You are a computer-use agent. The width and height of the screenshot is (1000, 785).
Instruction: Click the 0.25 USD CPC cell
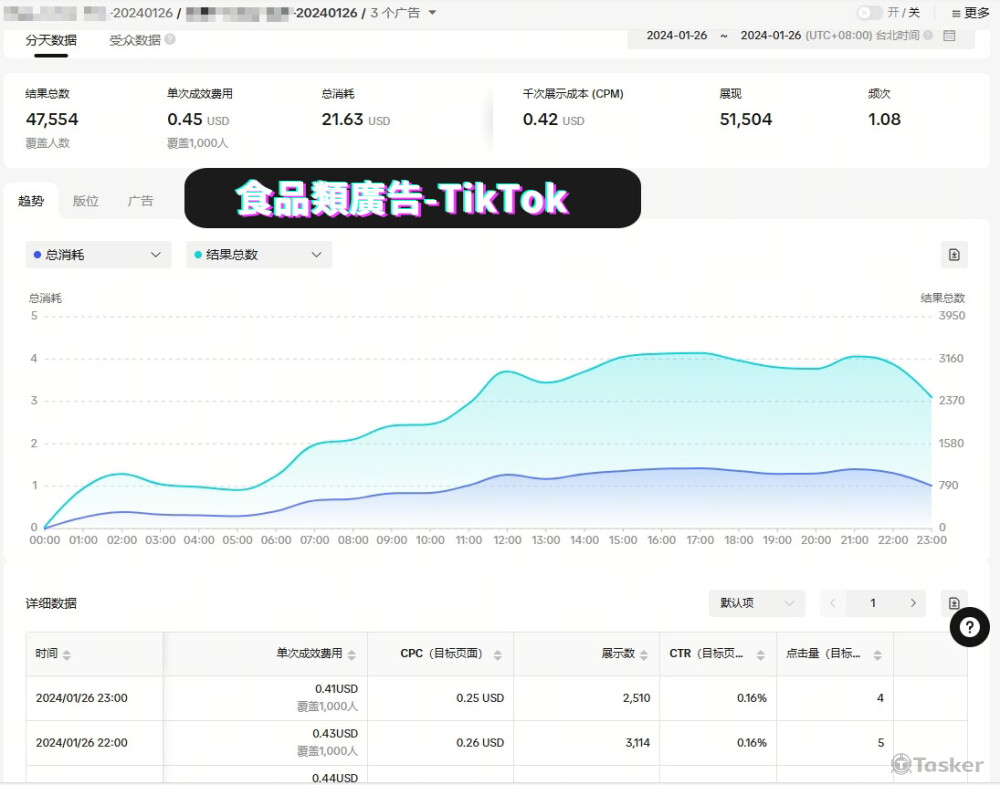[480, 698]
